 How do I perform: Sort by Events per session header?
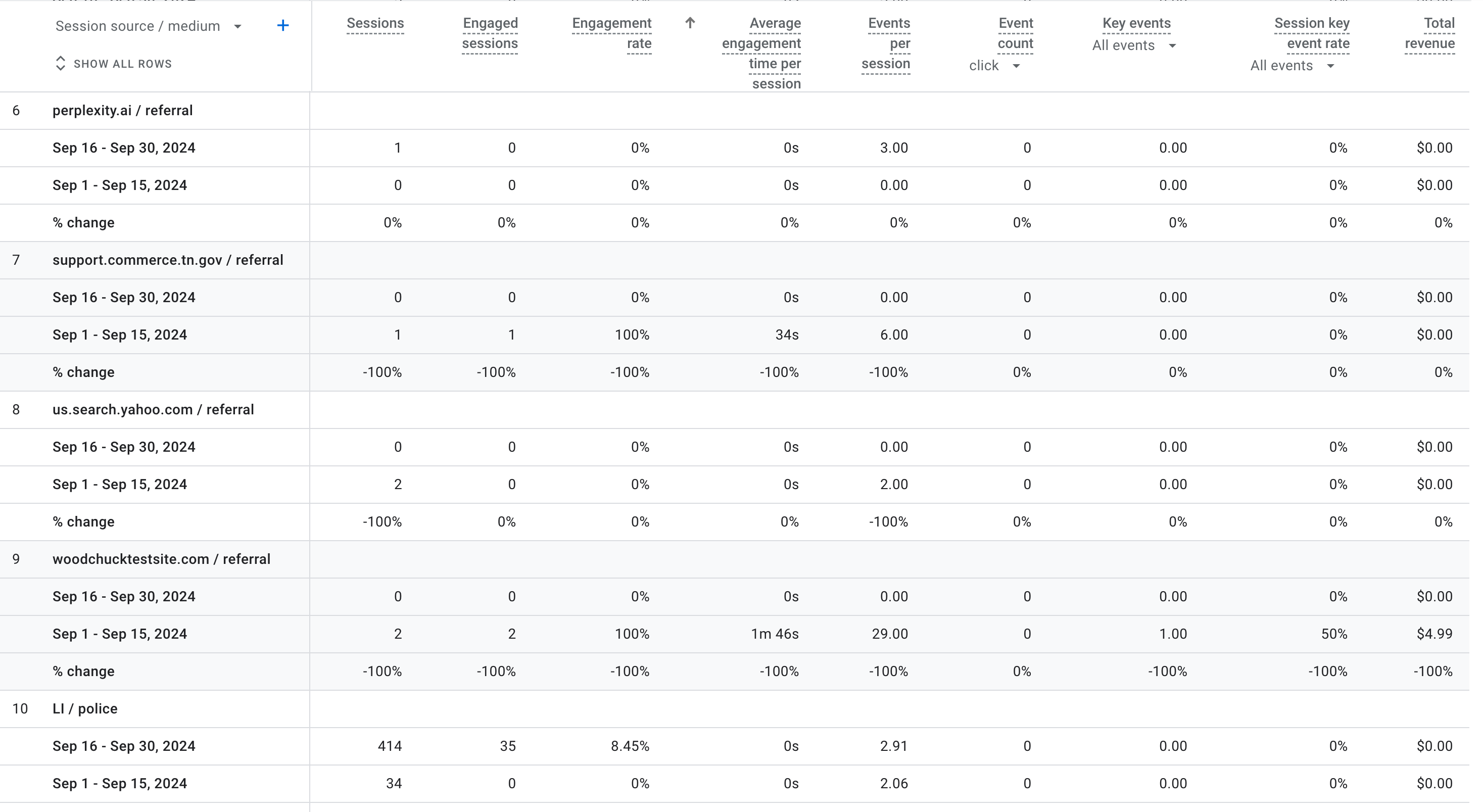pyautogui.click(x=887, y=43)
